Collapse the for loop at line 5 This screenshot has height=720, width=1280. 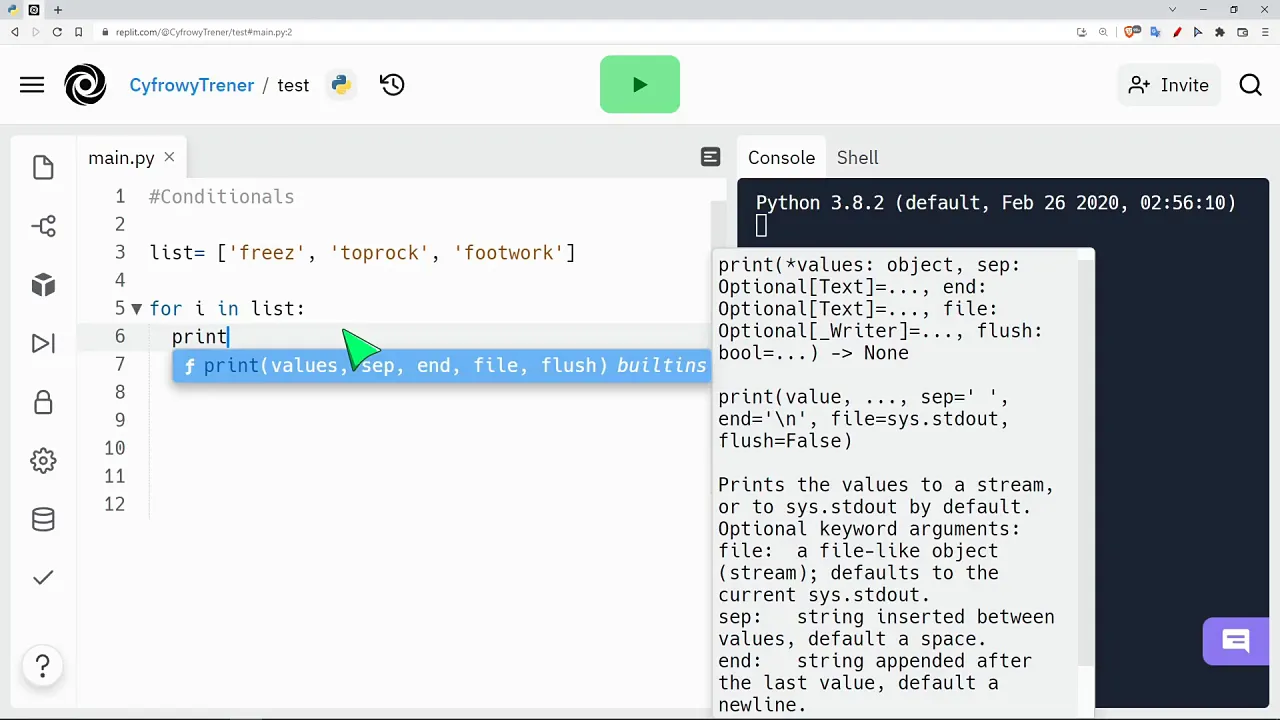[137, 309]
